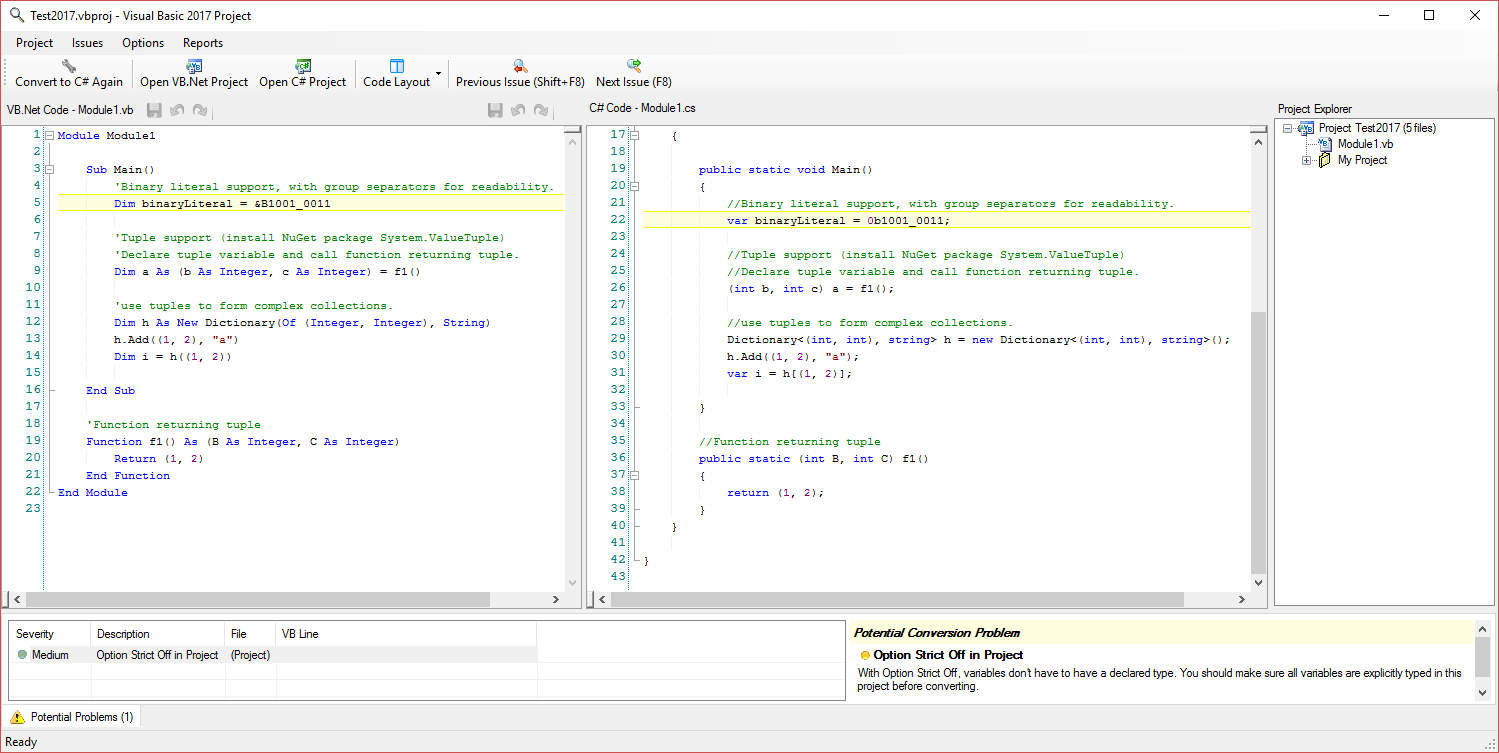Click the undo icon left of C# Code label
The image size is (1499, 753).
click(518, 110)
